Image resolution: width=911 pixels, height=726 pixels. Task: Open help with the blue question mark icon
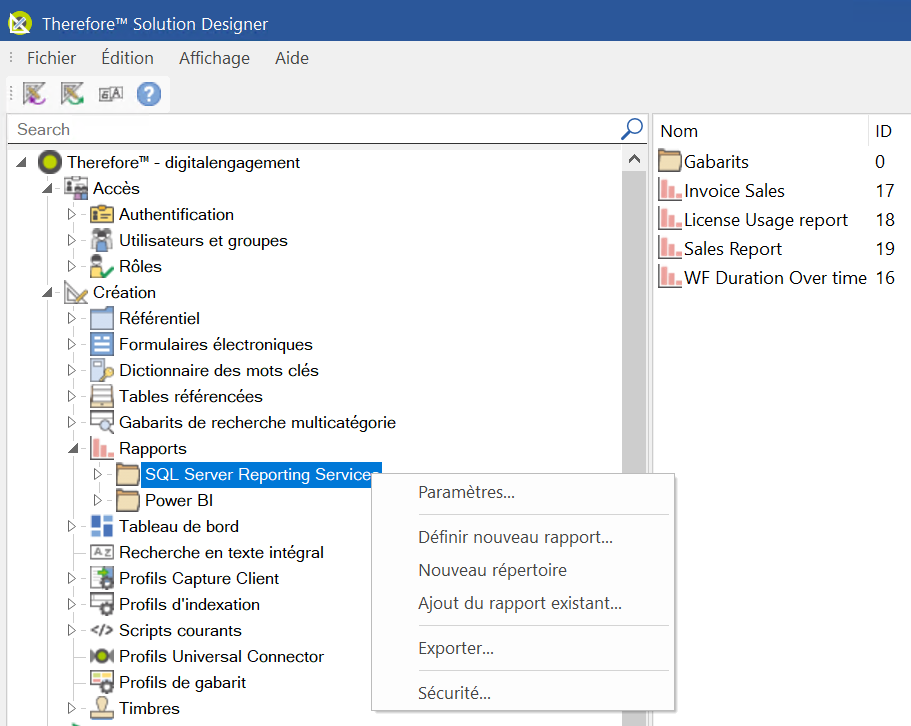click(x=149, y=94)
